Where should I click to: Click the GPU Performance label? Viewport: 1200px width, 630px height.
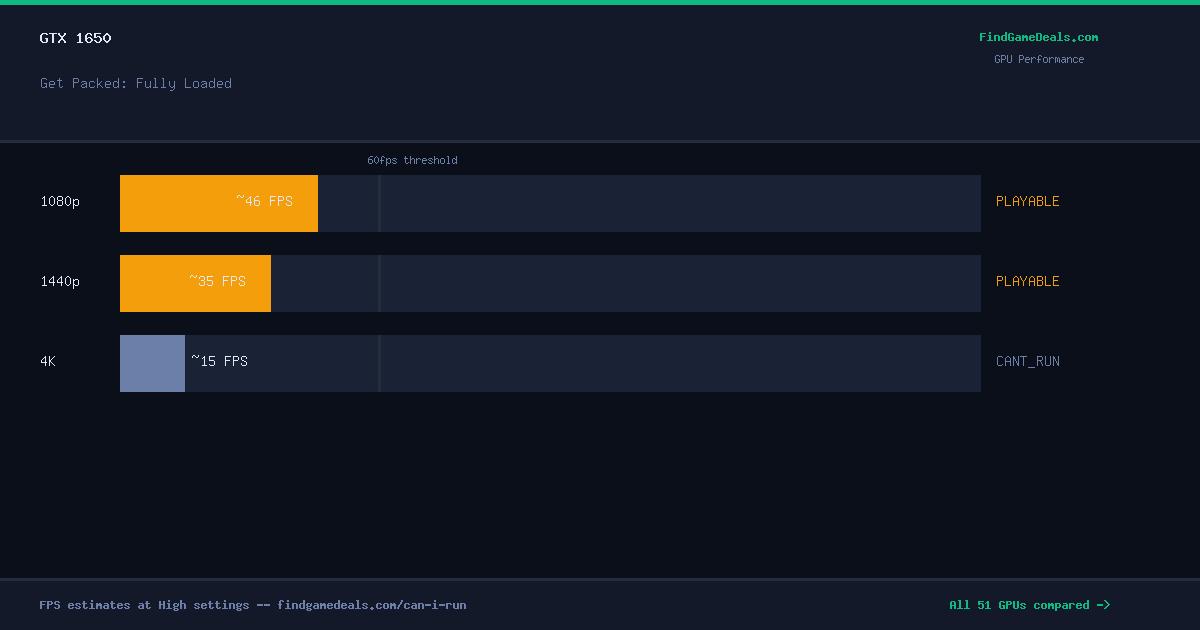1039,59
